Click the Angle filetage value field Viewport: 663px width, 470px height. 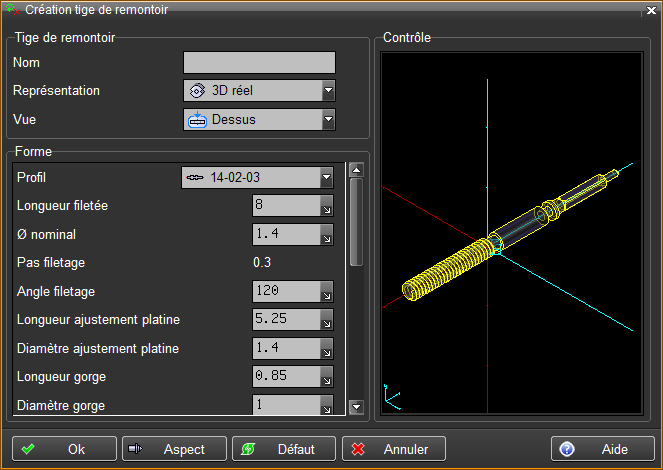(x=287, y=291)
